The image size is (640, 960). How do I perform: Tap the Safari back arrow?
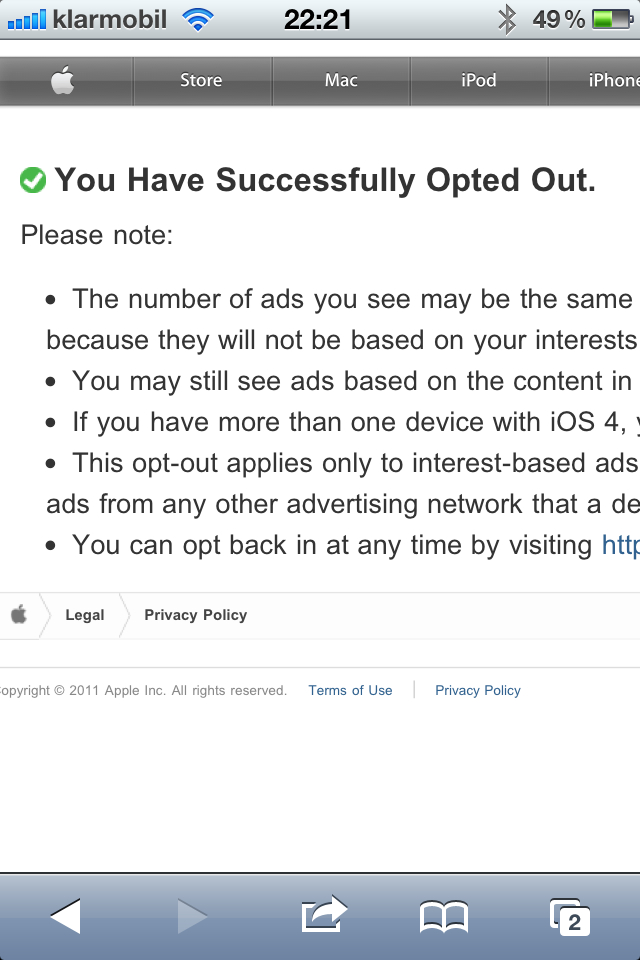point(66,916)
